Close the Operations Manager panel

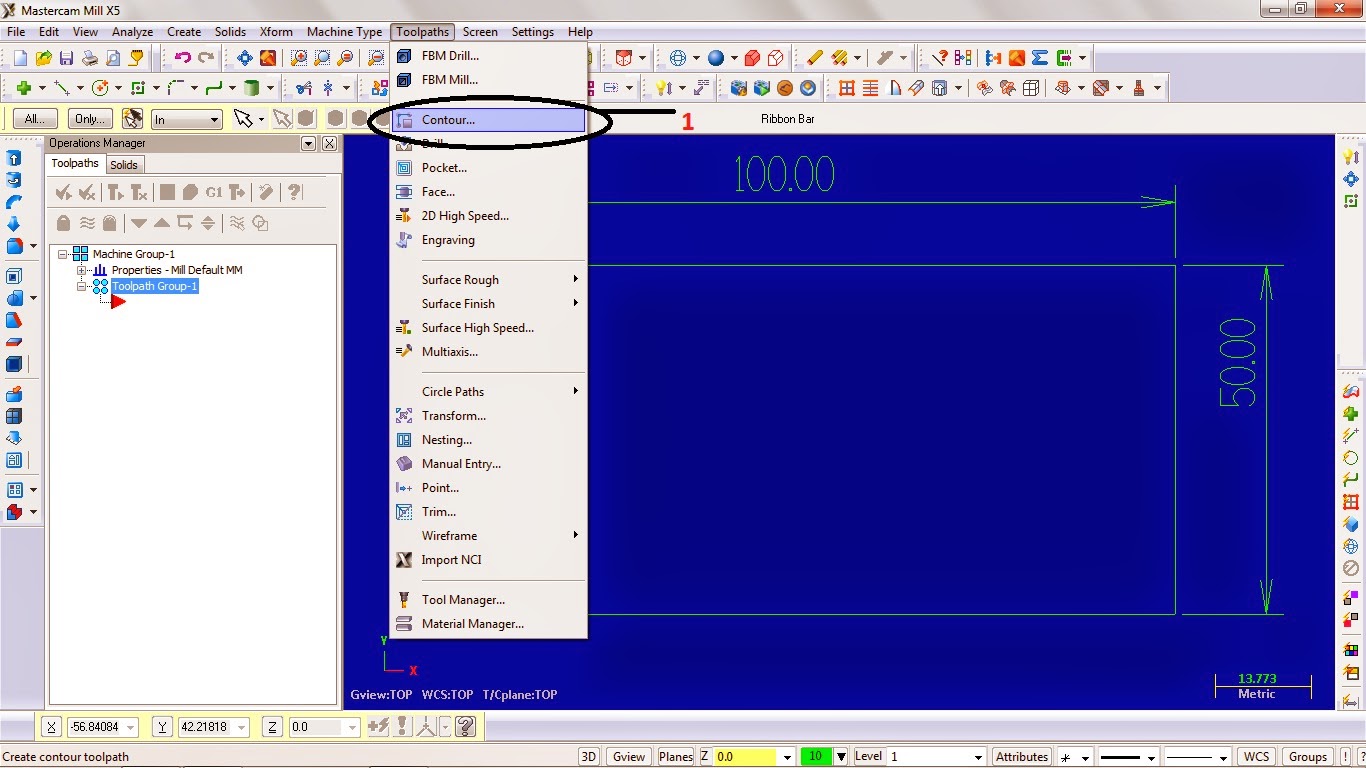[329, 143]
